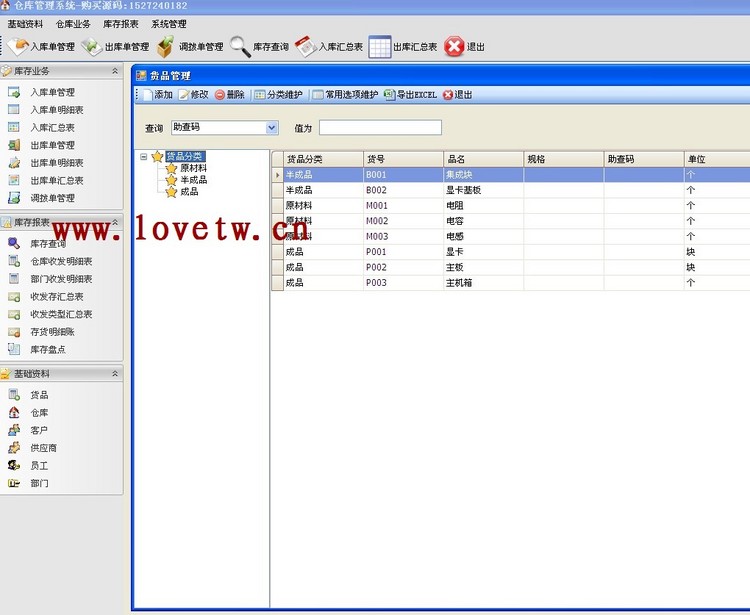Select 原材料 in the category tree

194,168
